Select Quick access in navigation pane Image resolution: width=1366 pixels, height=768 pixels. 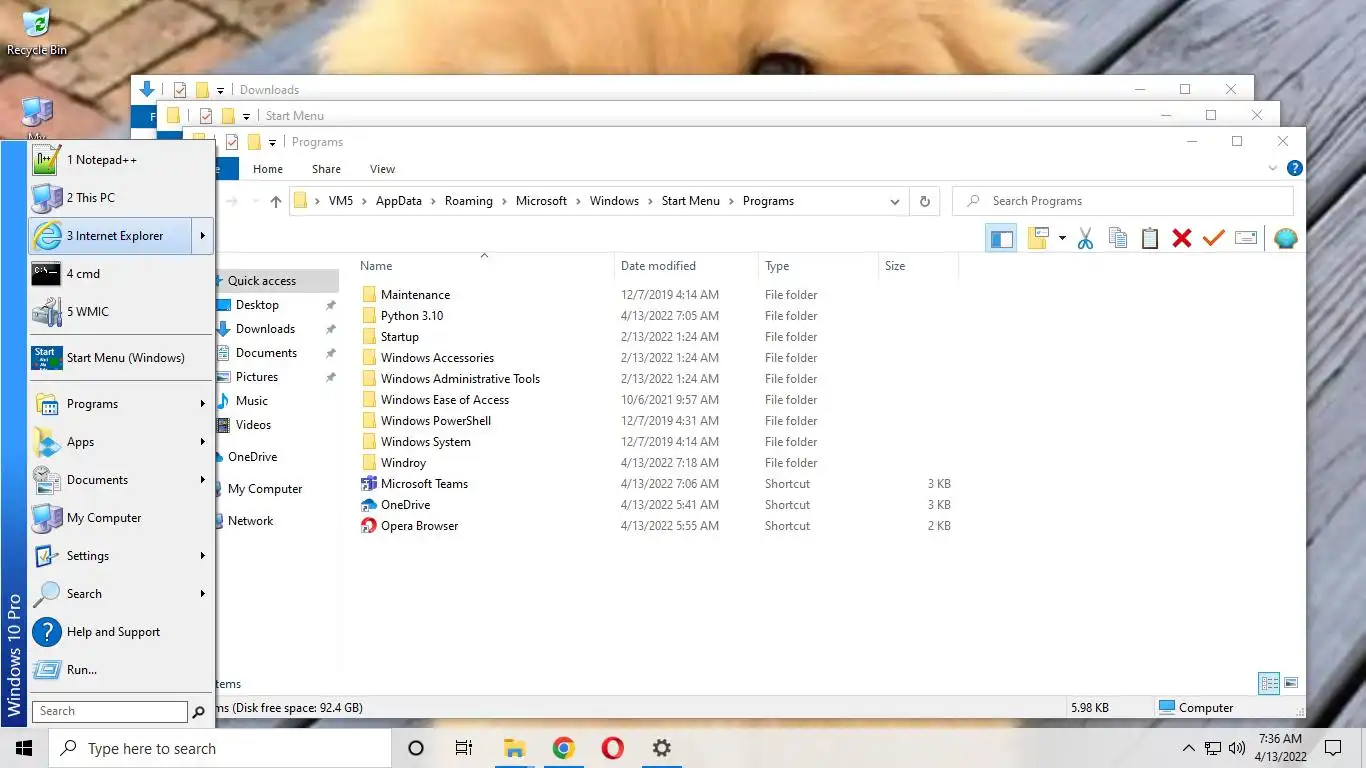262,281
